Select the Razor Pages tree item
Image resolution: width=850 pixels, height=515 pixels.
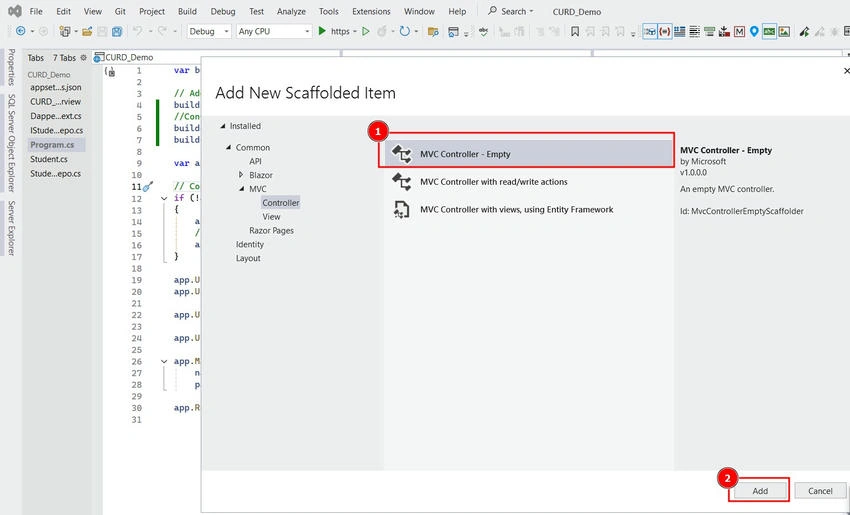(271, 230)
